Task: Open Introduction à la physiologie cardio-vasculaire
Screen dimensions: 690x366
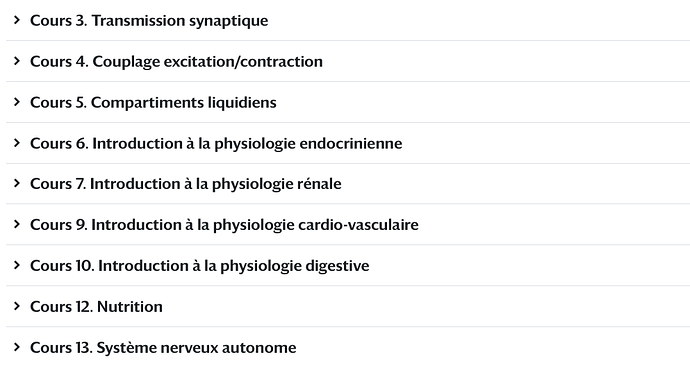Action: point(255,225)
